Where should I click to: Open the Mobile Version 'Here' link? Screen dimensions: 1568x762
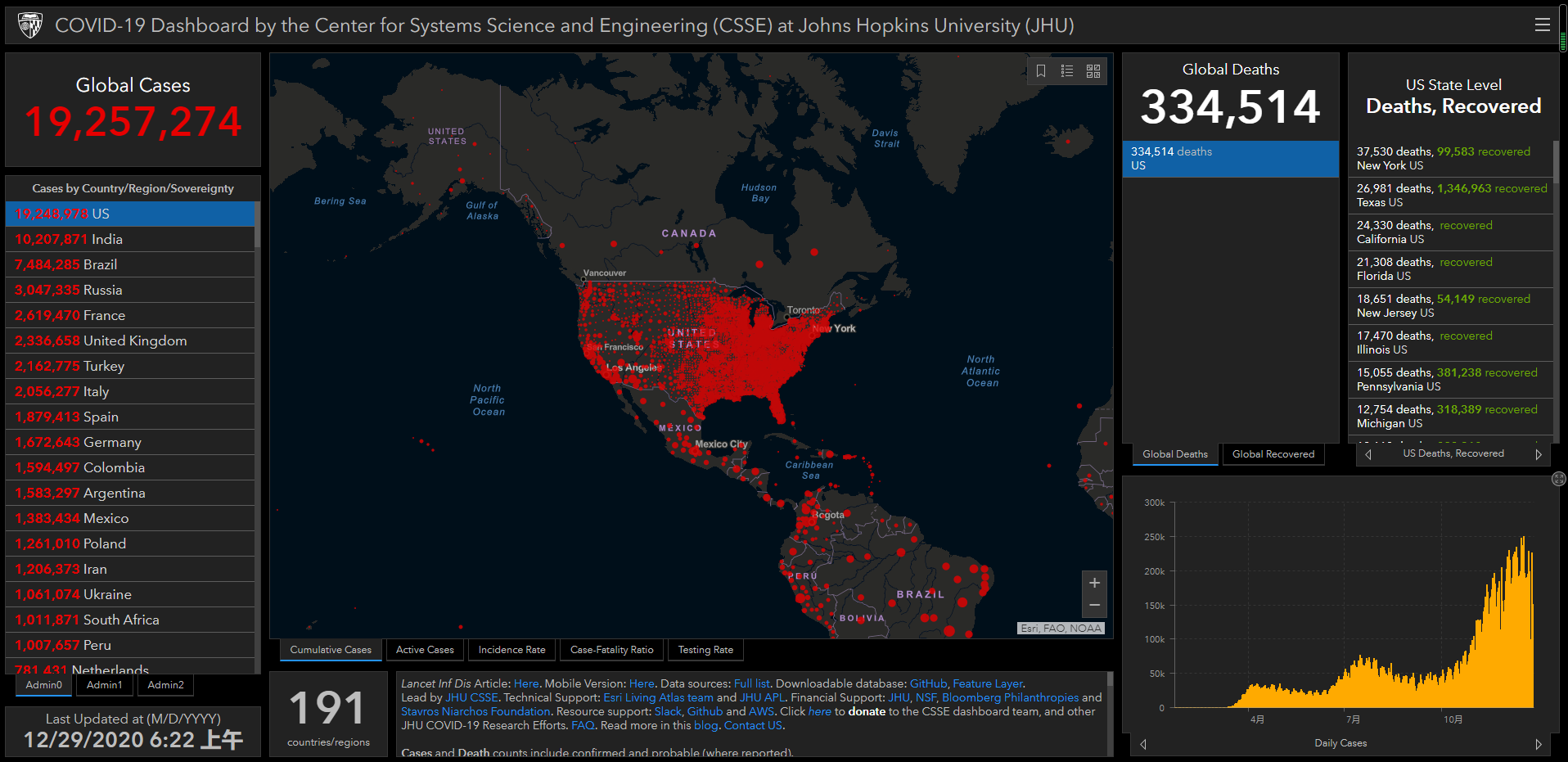[x=642, y=683]
